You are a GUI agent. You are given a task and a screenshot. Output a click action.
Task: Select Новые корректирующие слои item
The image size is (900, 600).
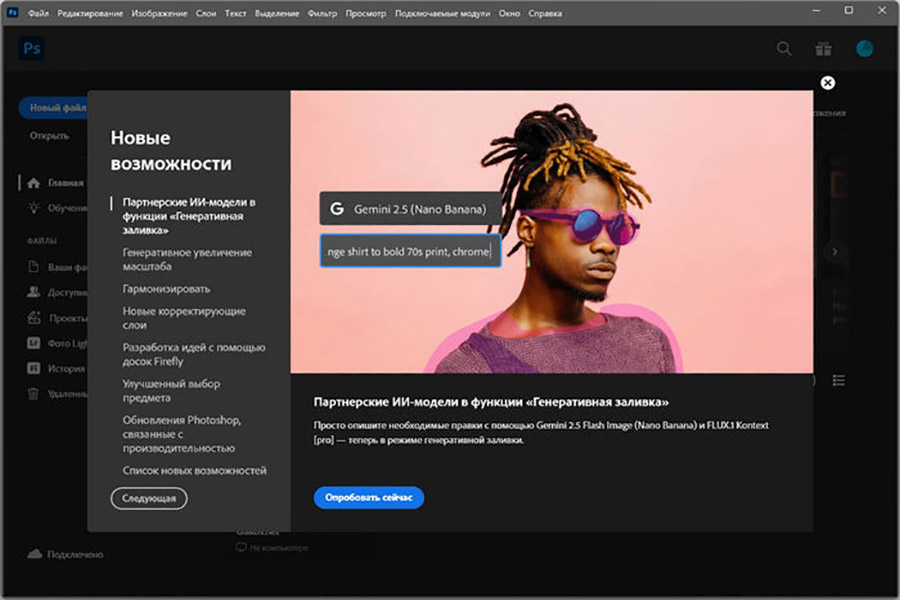(x=184, y=318)
